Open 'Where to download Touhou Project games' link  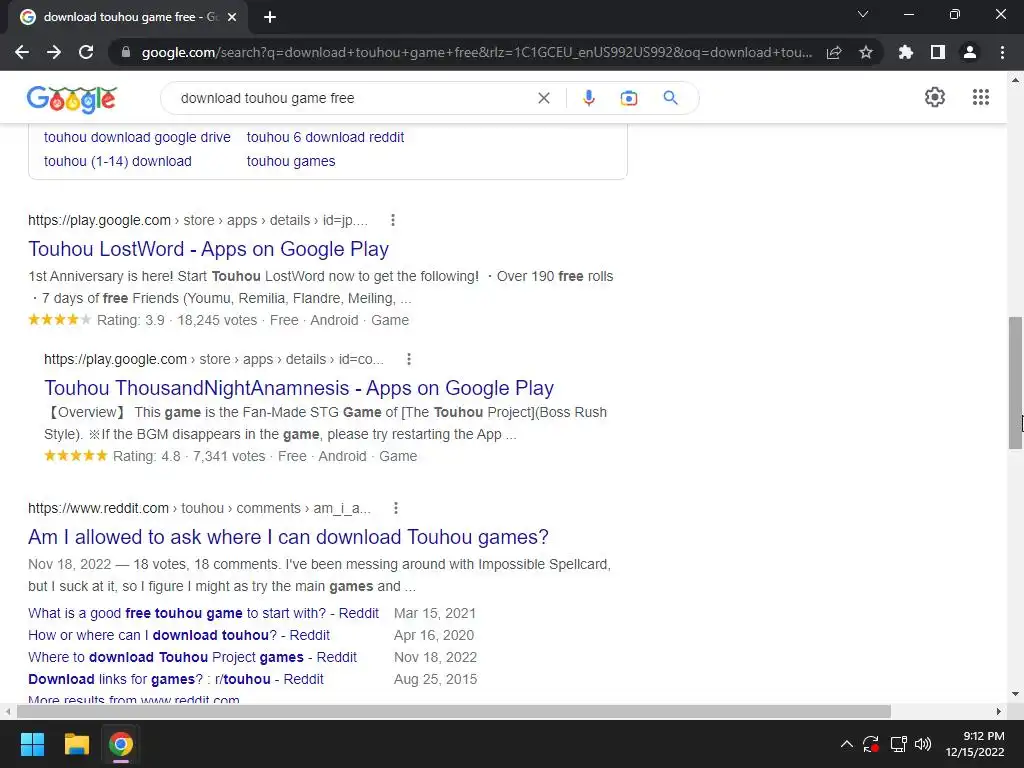point(192,657)
